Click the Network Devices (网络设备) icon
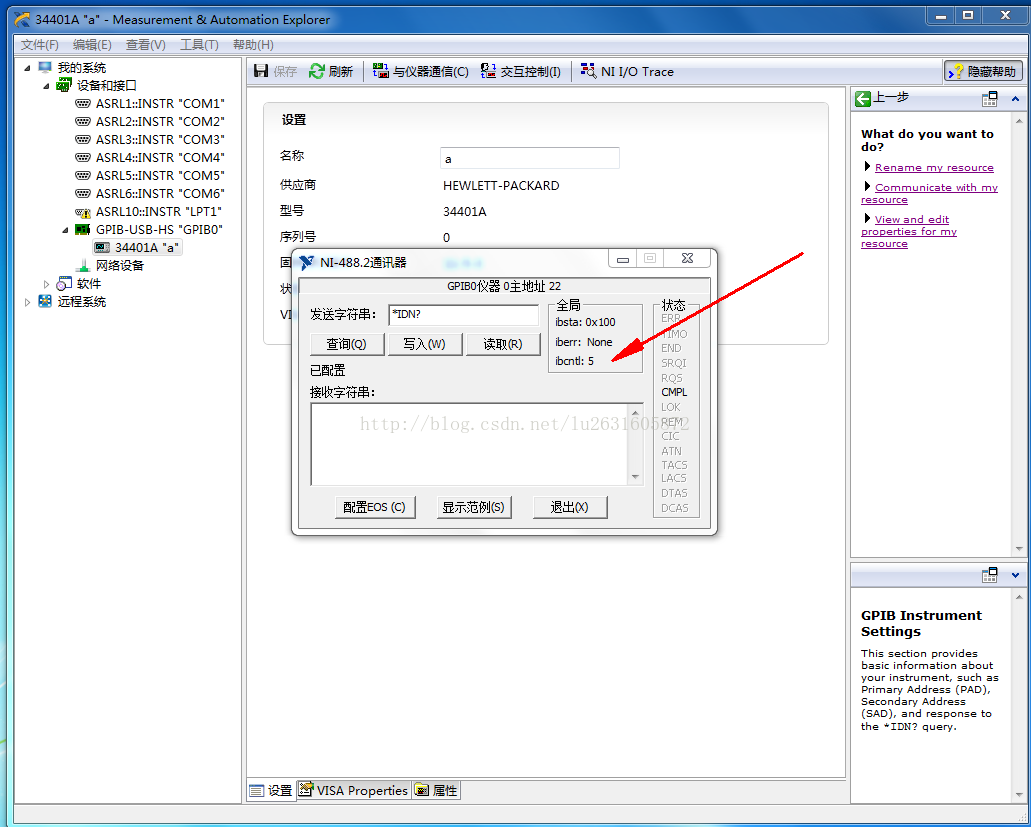Screen dimensions: 1031x827 (x=83, y=266)
